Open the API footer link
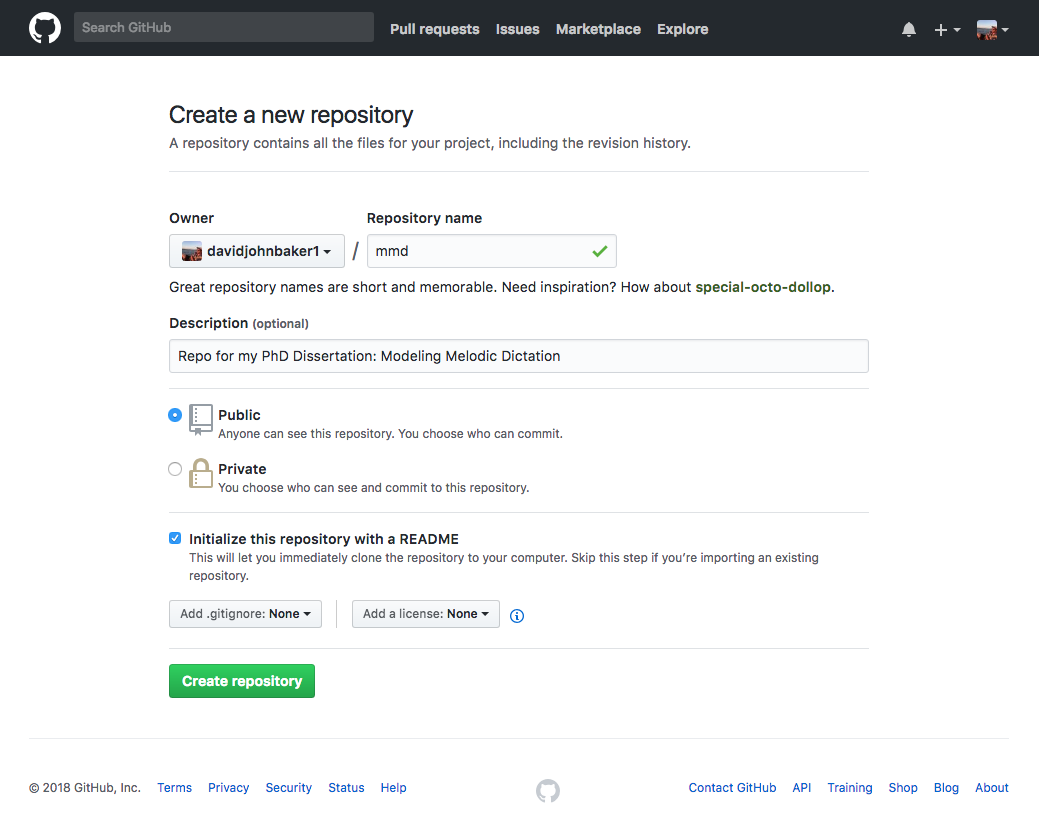The image size is (1039, 824). 802,788
